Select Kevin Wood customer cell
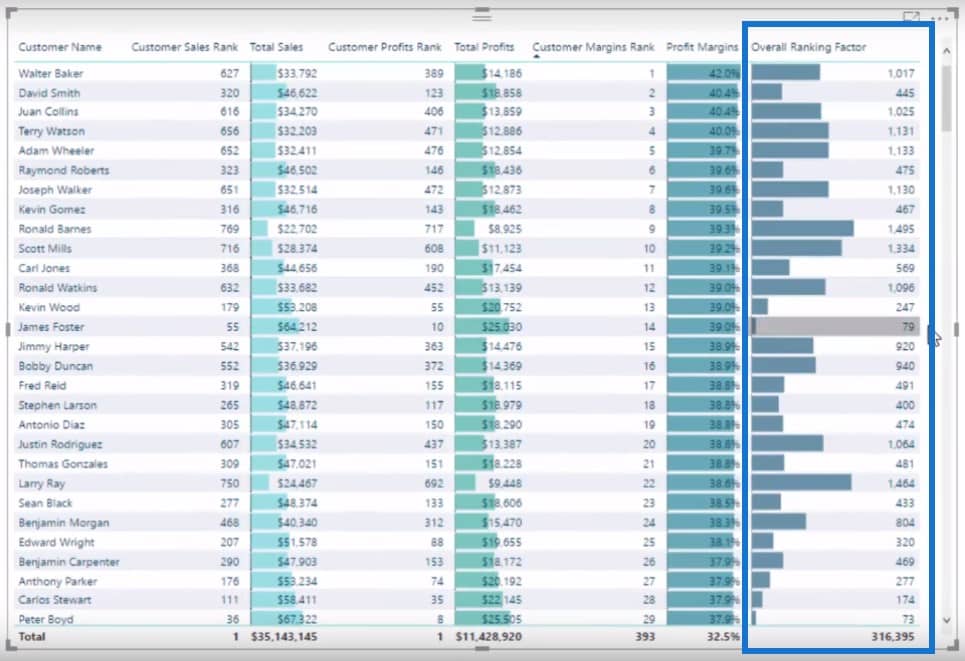This screenshot has height=661, width=965. point(49,307)
